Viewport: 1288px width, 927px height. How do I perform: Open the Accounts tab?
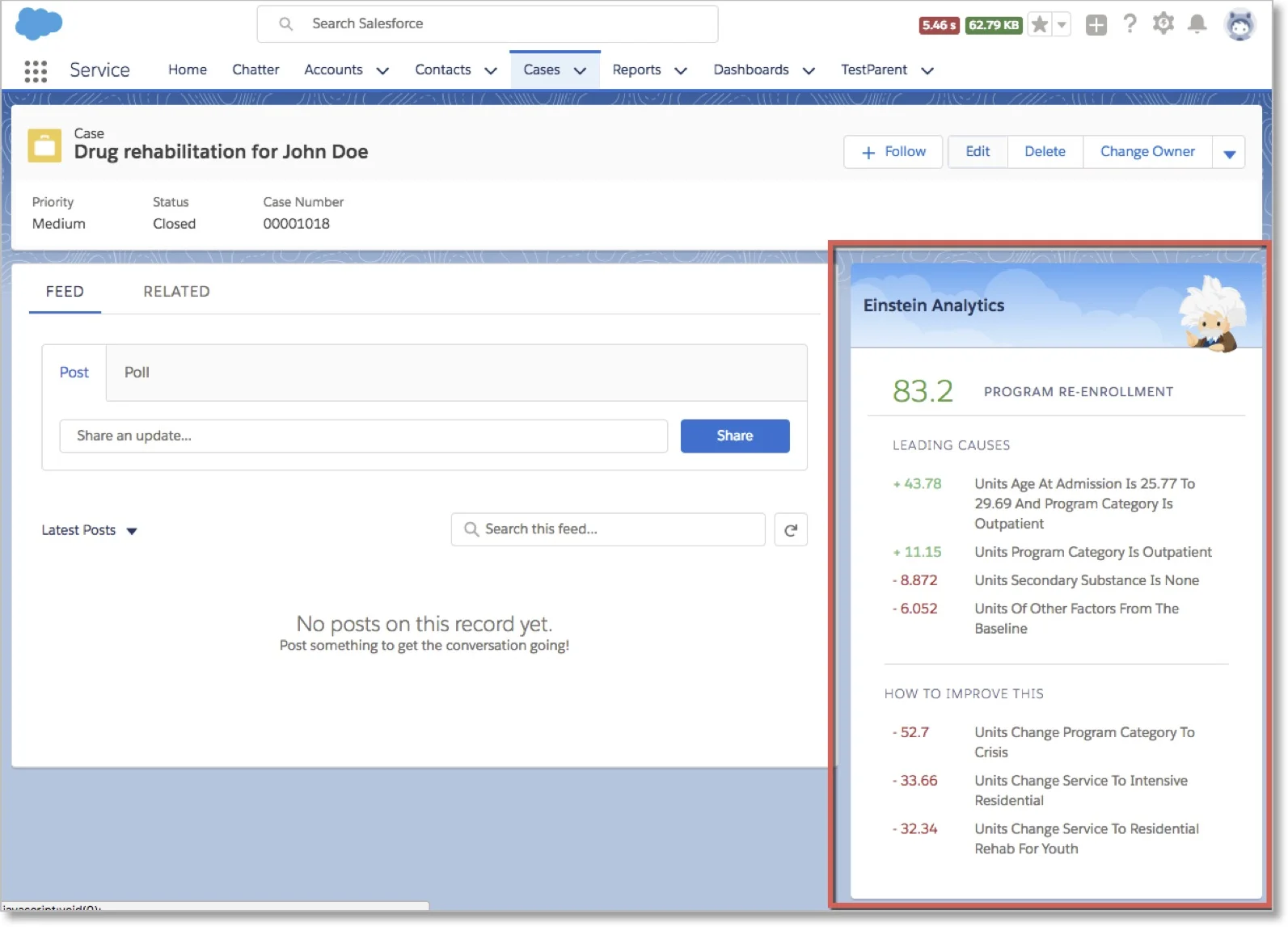[x=333, y=70]
